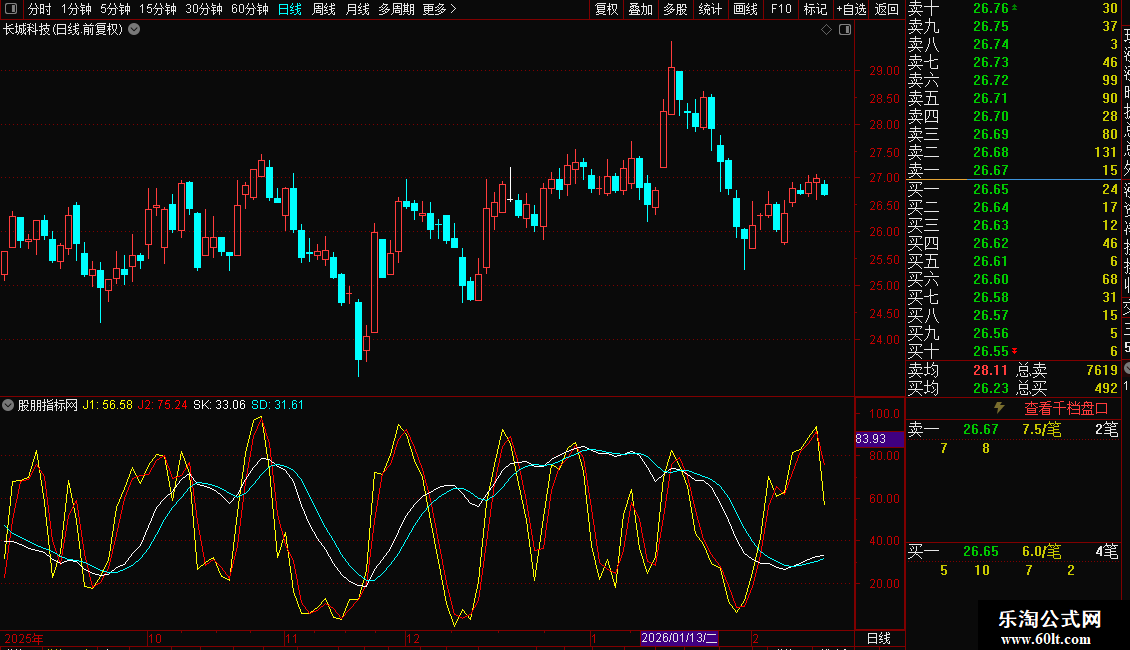Click the 总买 492 total
The height and width of the screenshot is (650, 1130).
click(1067, 388)
